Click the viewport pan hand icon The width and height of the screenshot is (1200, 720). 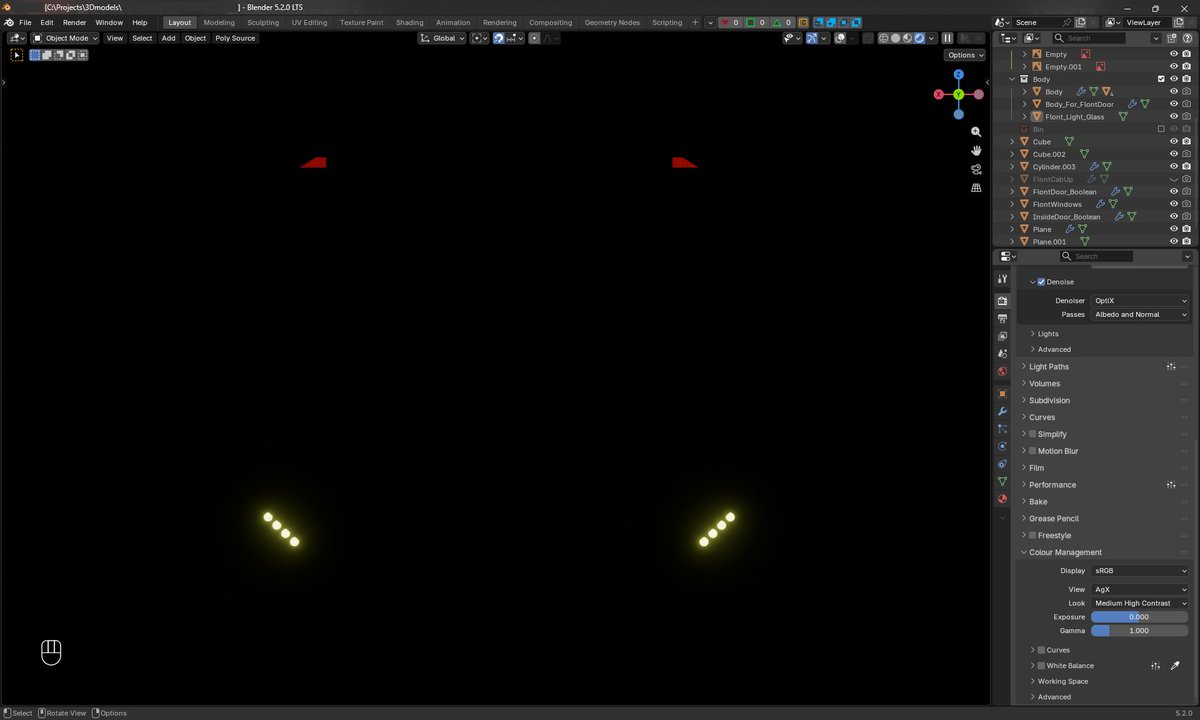pyautogui.click(x=976, y=150)
